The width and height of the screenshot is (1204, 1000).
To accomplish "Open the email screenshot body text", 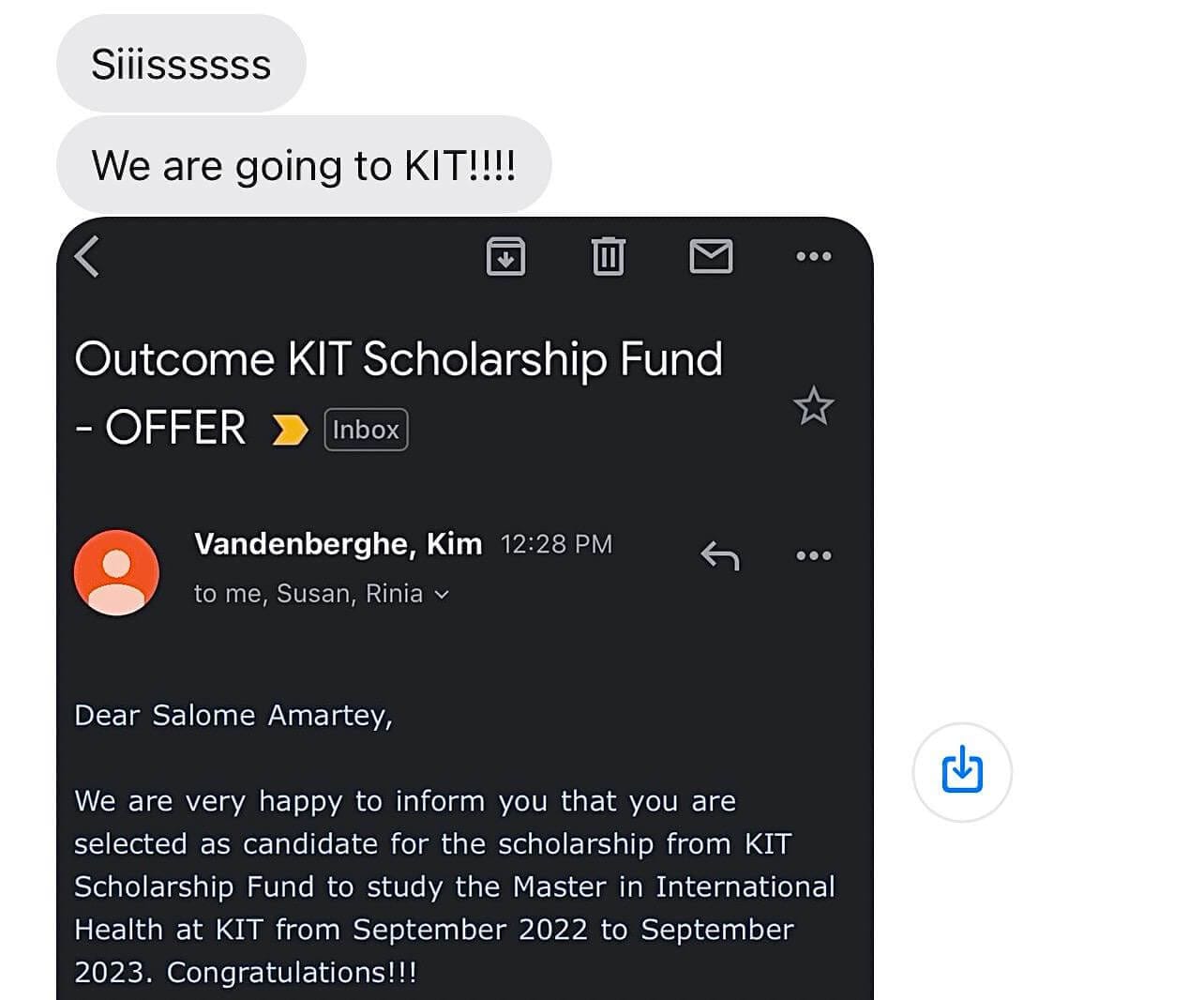I will [454, 886].
